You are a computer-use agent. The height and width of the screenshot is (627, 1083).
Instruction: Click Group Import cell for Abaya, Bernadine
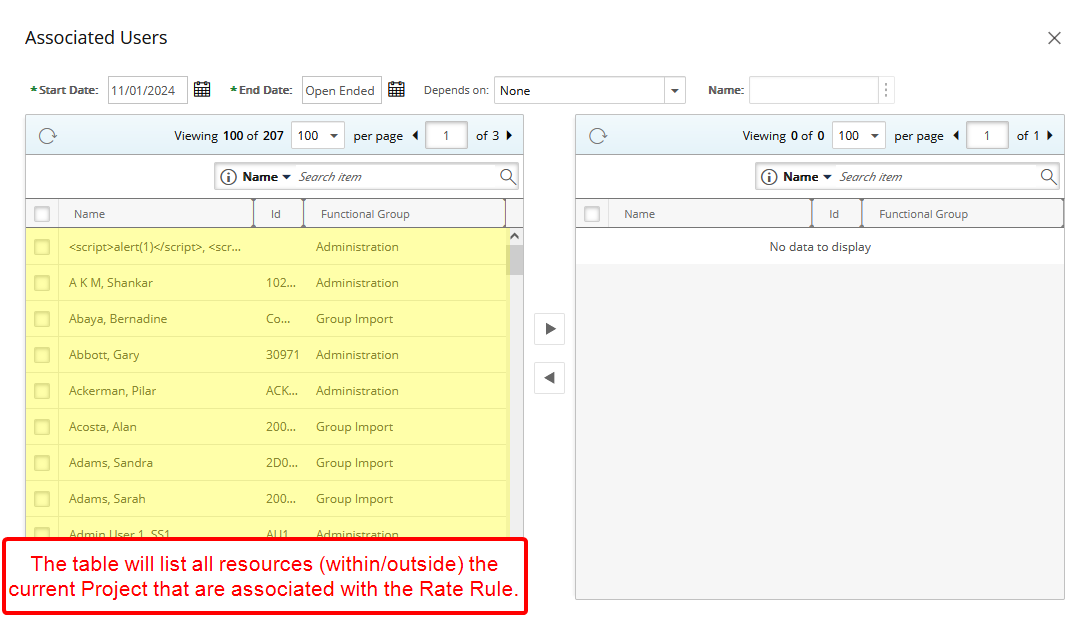click(x=354, y=319)
